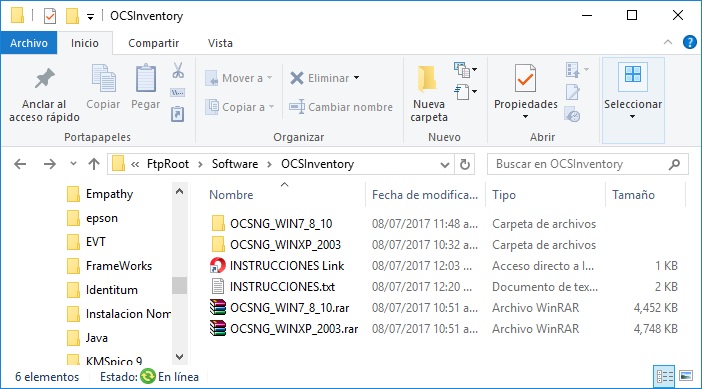Select the OCSNG_WIN7_8_10 folder row
This screenshot has width=702, height=389.
443,224
